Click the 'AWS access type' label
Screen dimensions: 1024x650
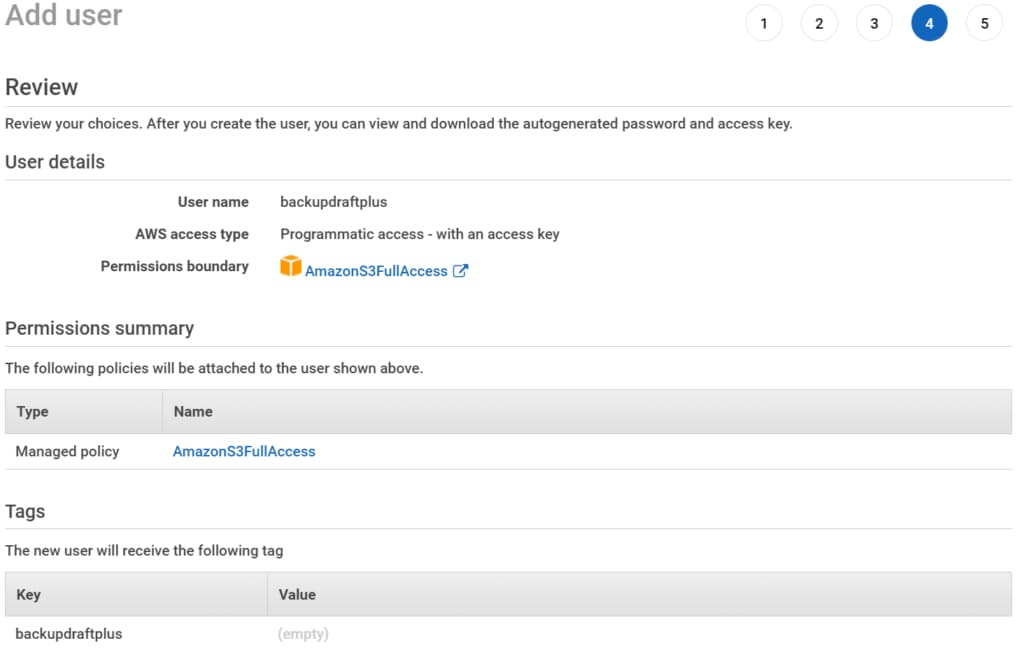192,234
